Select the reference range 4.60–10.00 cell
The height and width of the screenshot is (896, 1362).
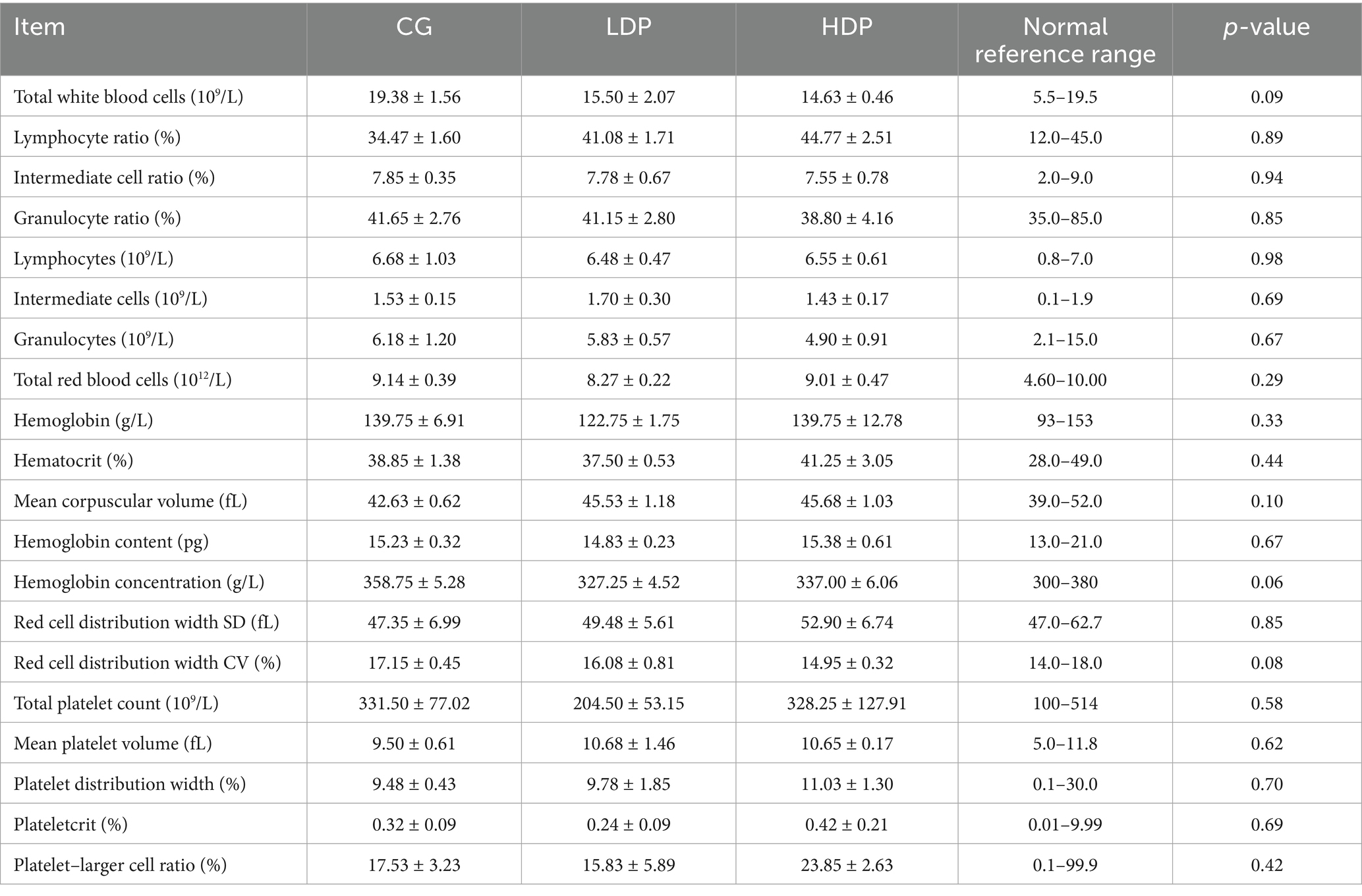click(1065, 380)
